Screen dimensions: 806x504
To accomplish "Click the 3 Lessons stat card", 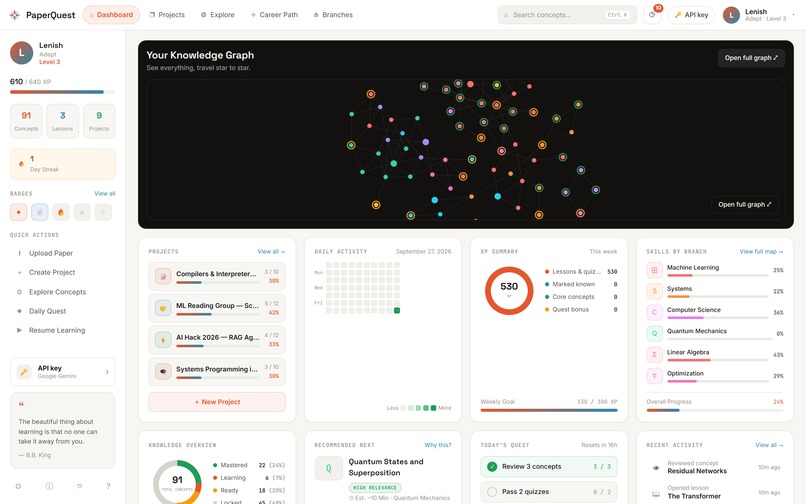I will point(63,121).
